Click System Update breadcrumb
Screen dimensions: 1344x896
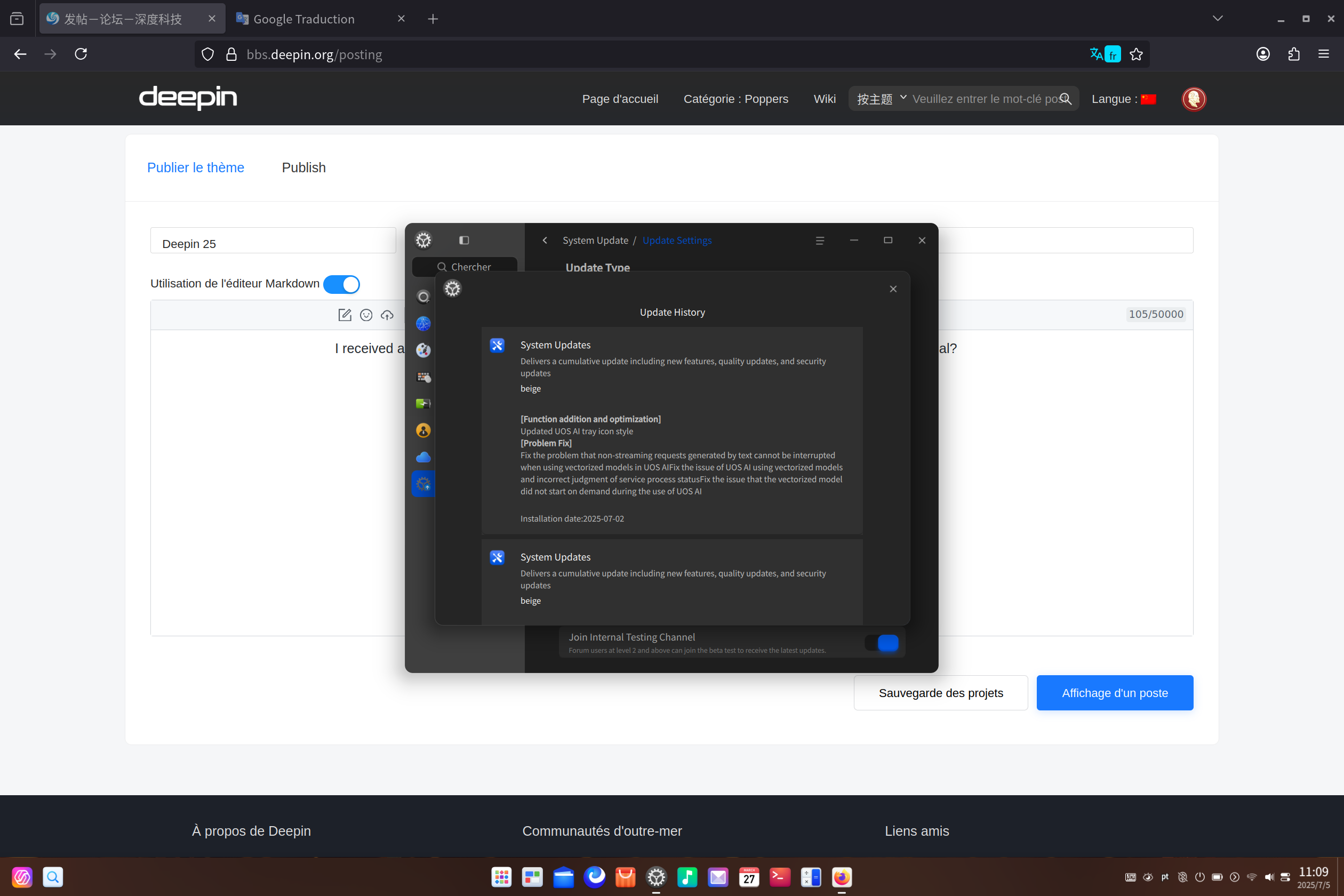tap(595, 241)
